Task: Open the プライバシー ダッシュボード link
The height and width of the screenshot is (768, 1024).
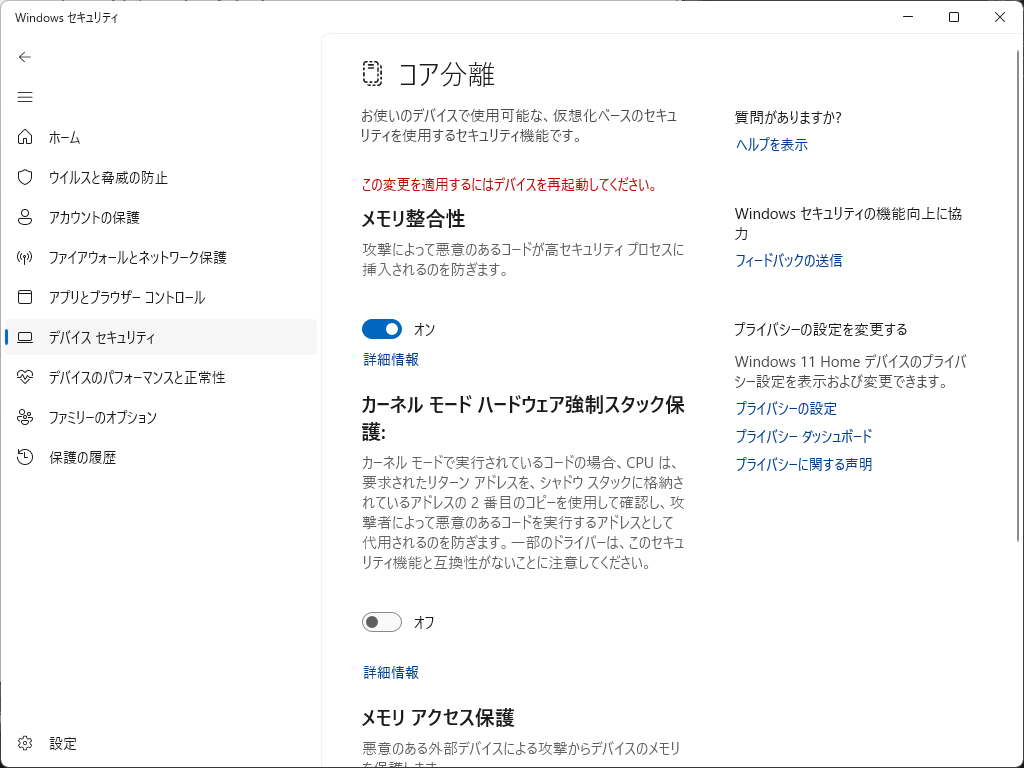Action: click(x=803, y=437)
